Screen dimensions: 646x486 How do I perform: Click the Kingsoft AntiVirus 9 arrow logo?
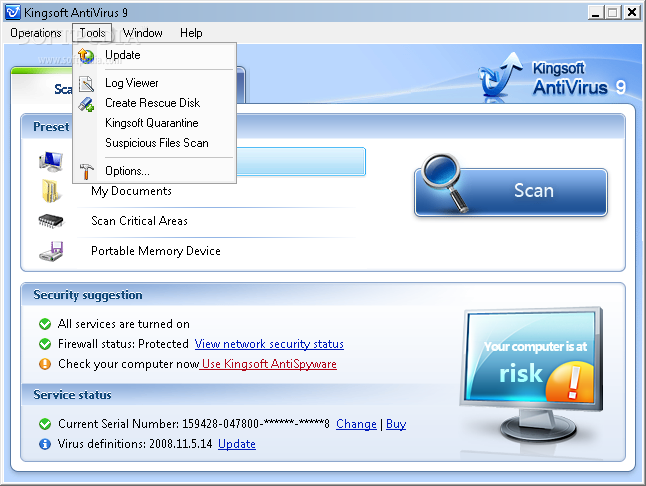click(500, 77)
